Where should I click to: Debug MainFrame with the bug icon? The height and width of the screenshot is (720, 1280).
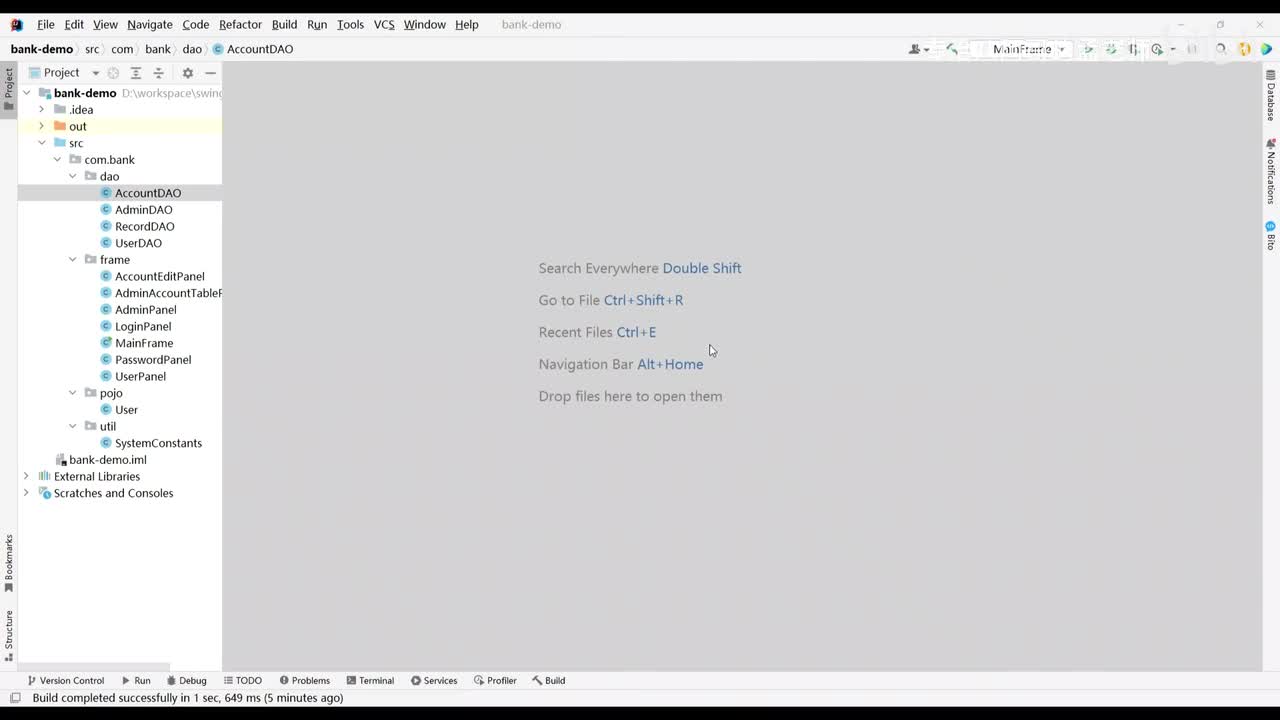pos(1111,49)
